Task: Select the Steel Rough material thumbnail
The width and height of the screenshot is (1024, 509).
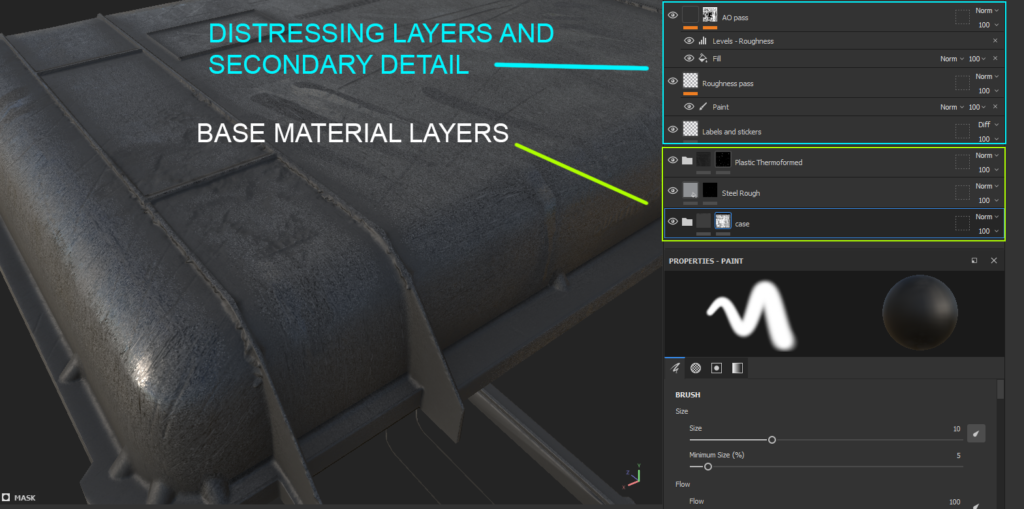Action: [690, 191]
